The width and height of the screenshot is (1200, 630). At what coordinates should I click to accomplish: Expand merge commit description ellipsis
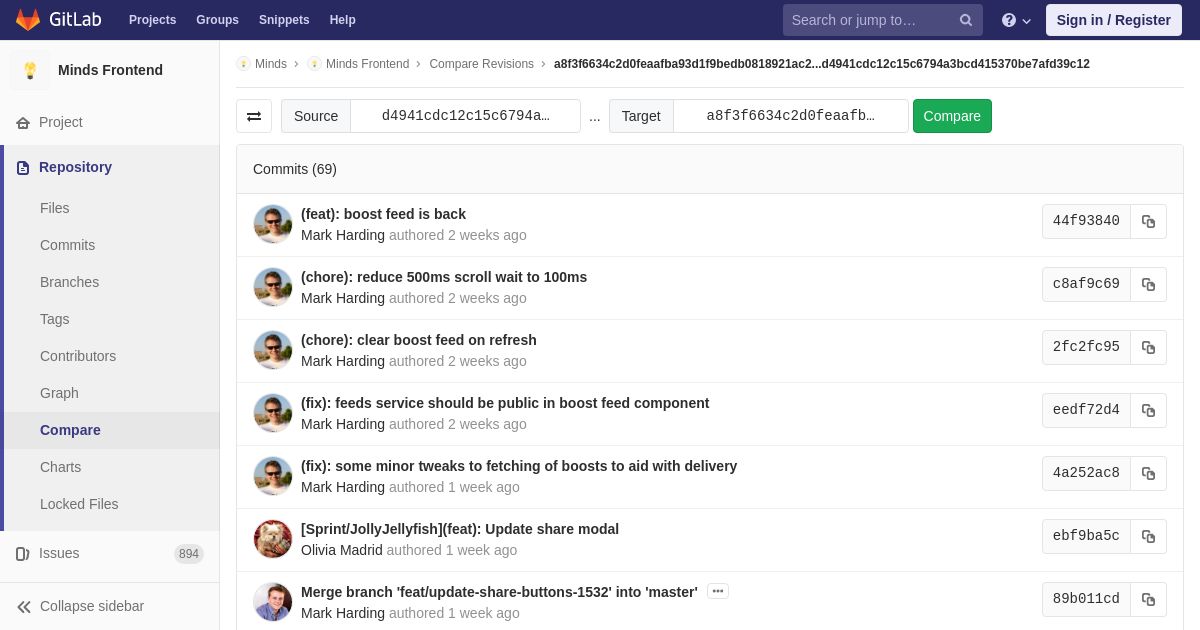[717, 592]
